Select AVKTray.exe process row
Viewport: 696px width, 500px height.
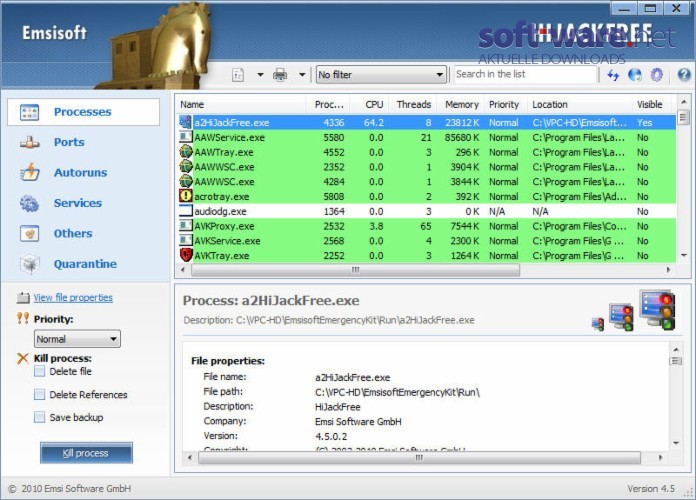point(426,255)
